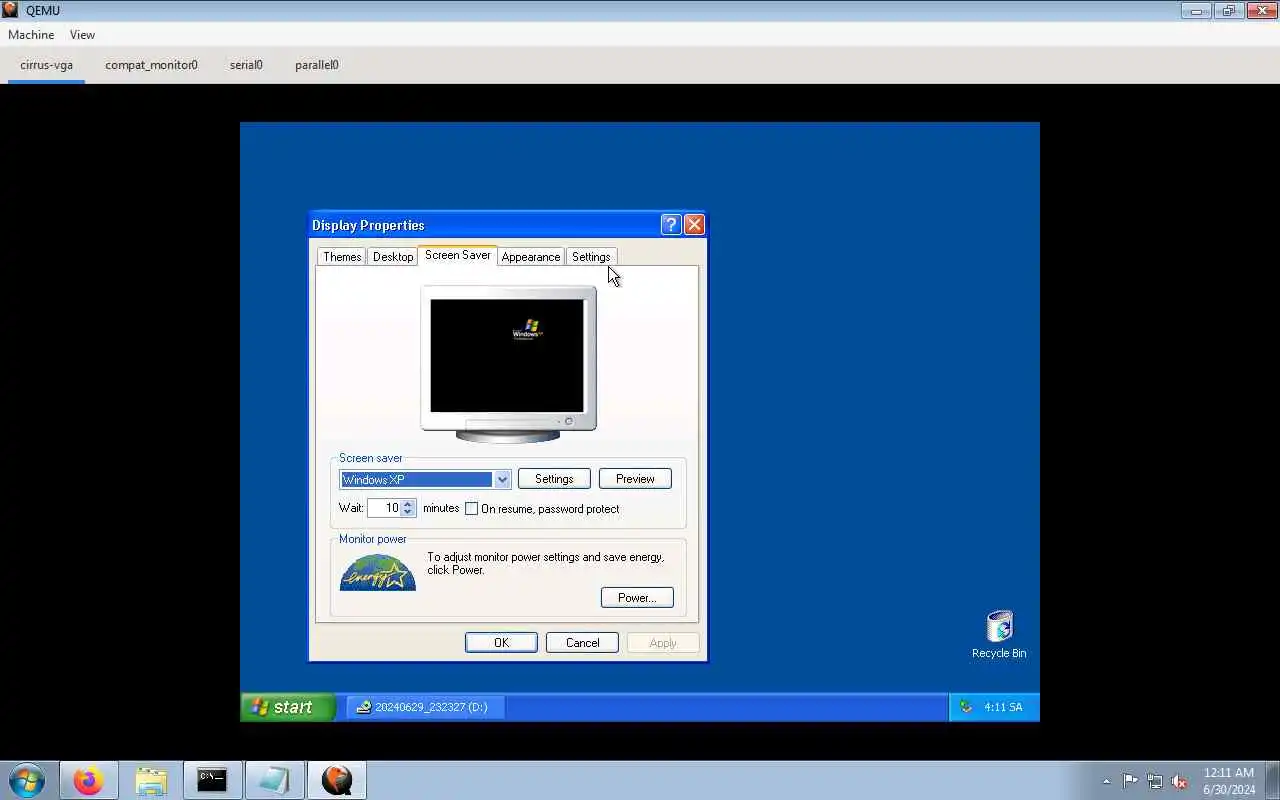Select the Screen Saver tab
This screenshot has width=1280, height=800.
point(458,255)
